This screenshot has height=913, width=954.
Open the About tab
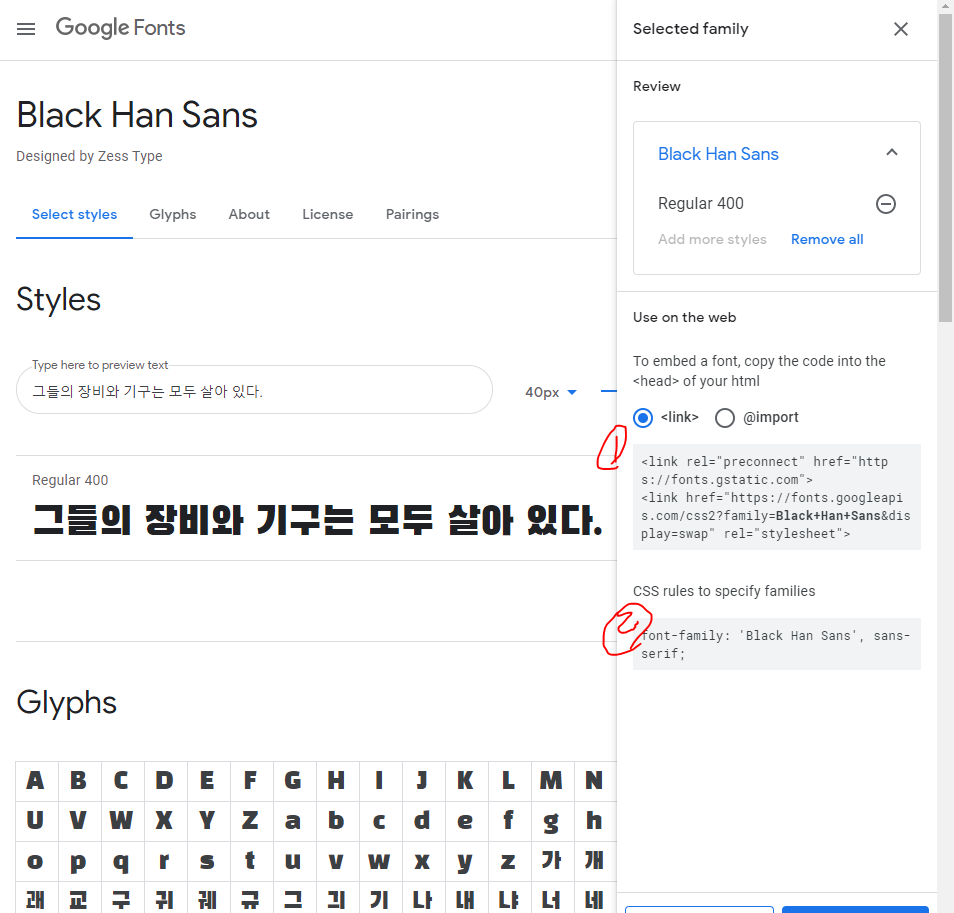pyautogui.click(x=249, y=215)
